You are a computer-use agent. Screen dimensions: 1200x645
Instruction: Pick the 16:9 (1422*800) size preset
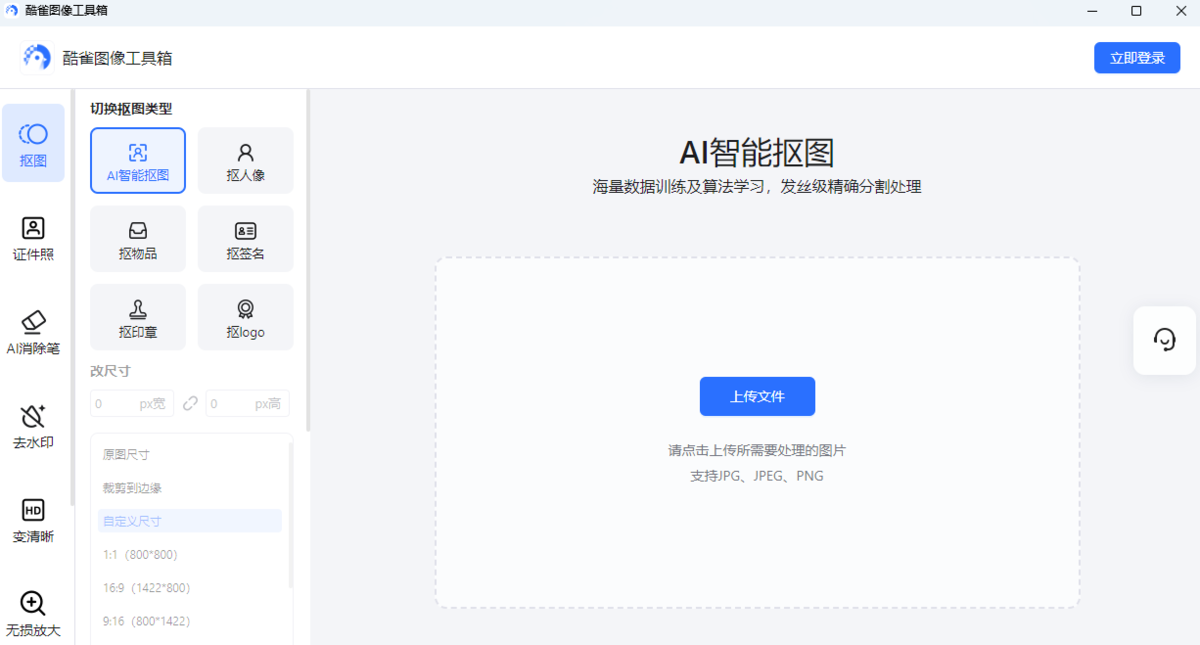pos(146,588)
